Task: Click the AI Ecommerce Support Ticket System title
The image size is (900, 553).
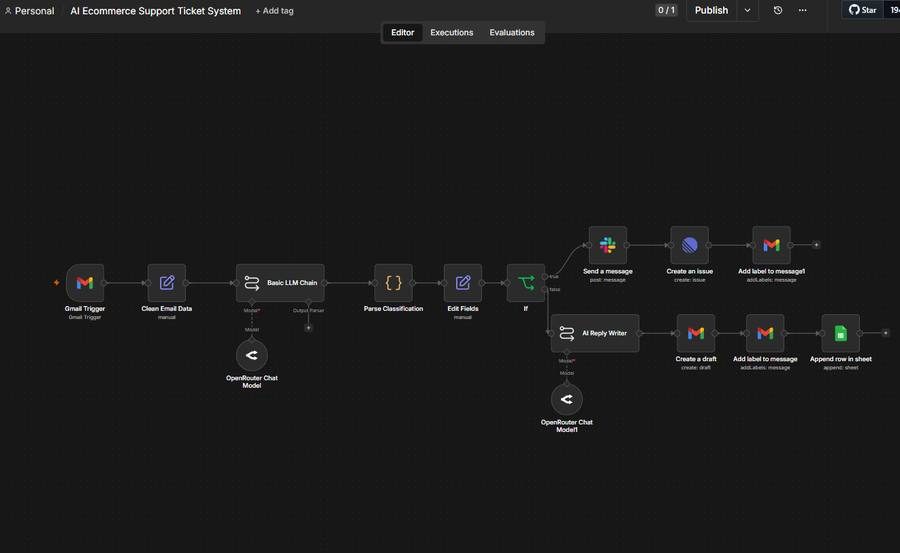Action: (156, 11)
